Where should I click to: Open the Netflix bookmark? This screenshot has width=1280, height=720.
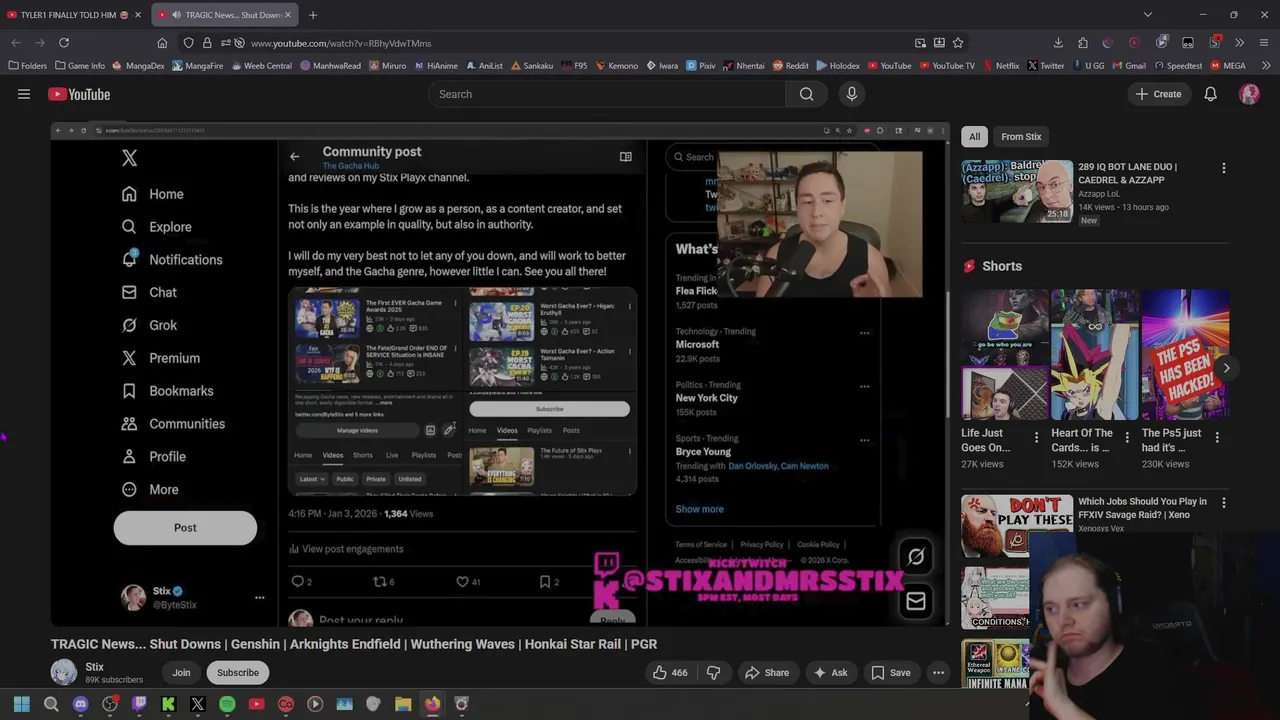1001,66
